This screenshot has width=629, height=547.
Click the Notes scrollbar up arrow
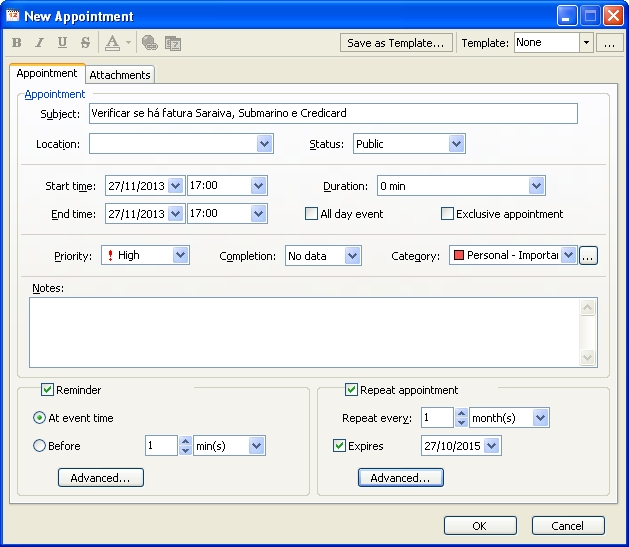point(587,308)
